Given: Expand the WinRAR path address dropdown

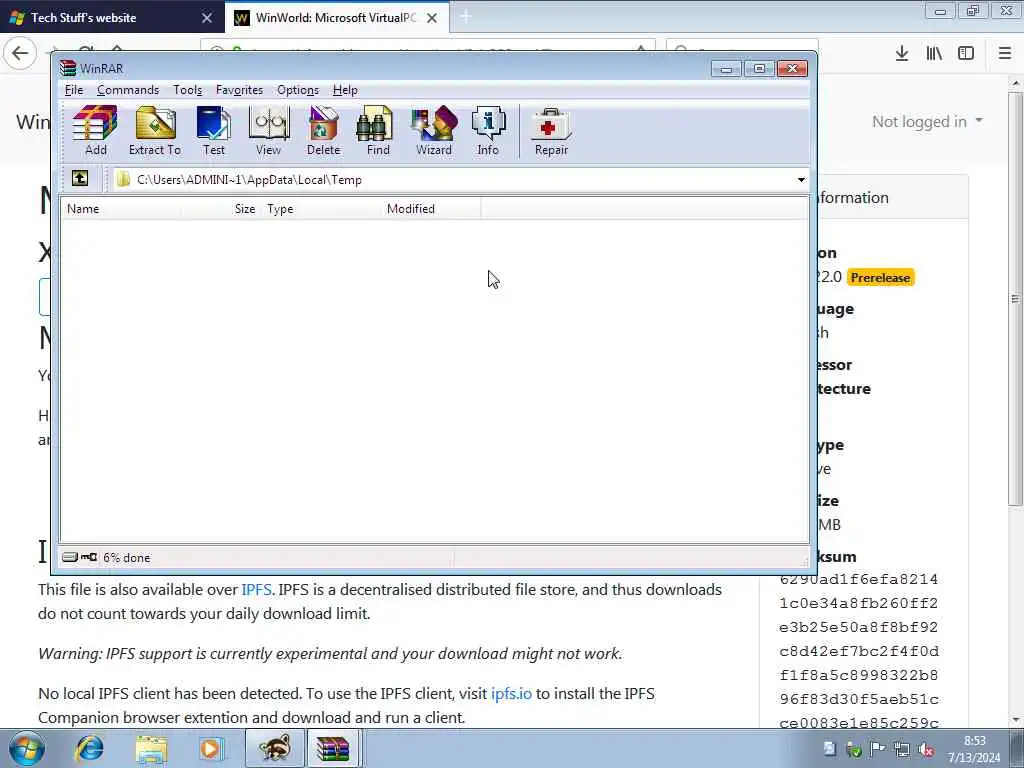Looking at the screenshot, I should pyautogui.click(x=801, y=180).
